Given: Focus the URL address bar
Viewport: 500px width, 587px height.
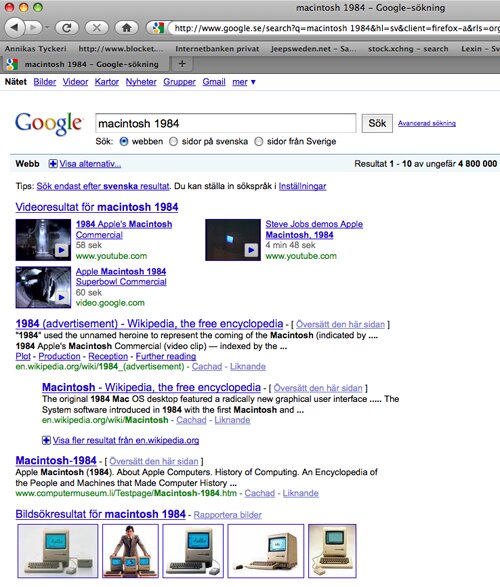Looking at the screenshot, I should (x=335, y=28).
